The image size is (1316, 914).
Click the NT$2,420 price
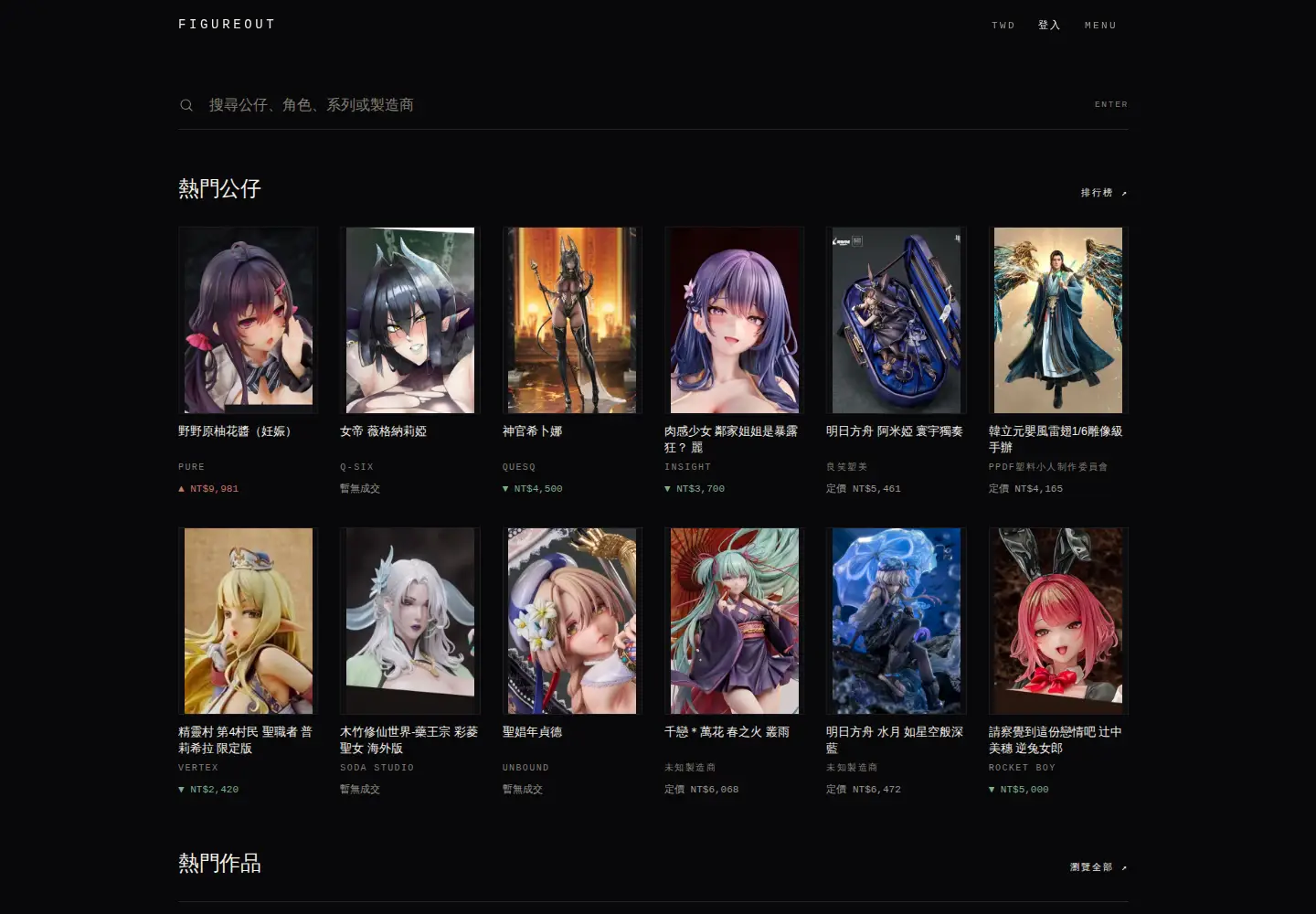[208, 790]
